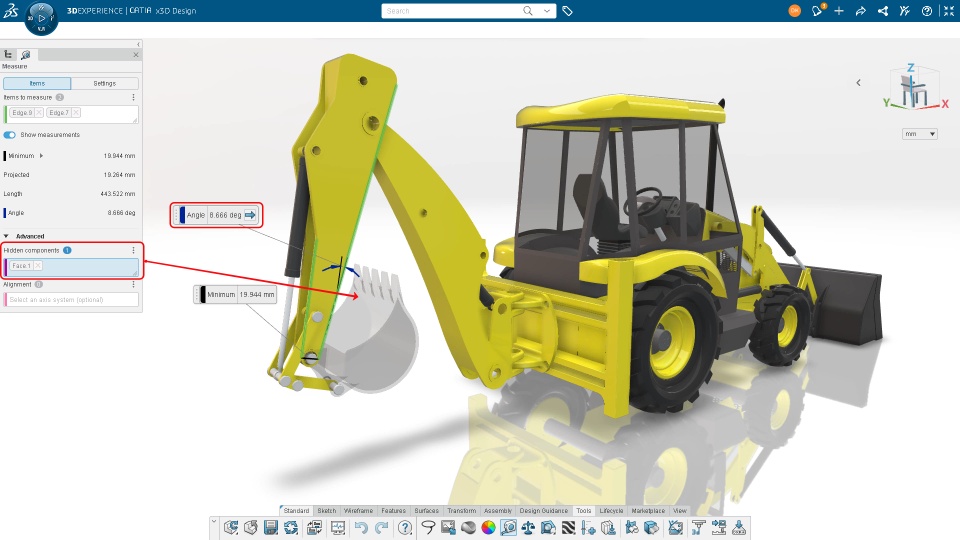This screenshot has width=960, height=540.
Task: Click the Undo arrow
Action: coord(361,527)
